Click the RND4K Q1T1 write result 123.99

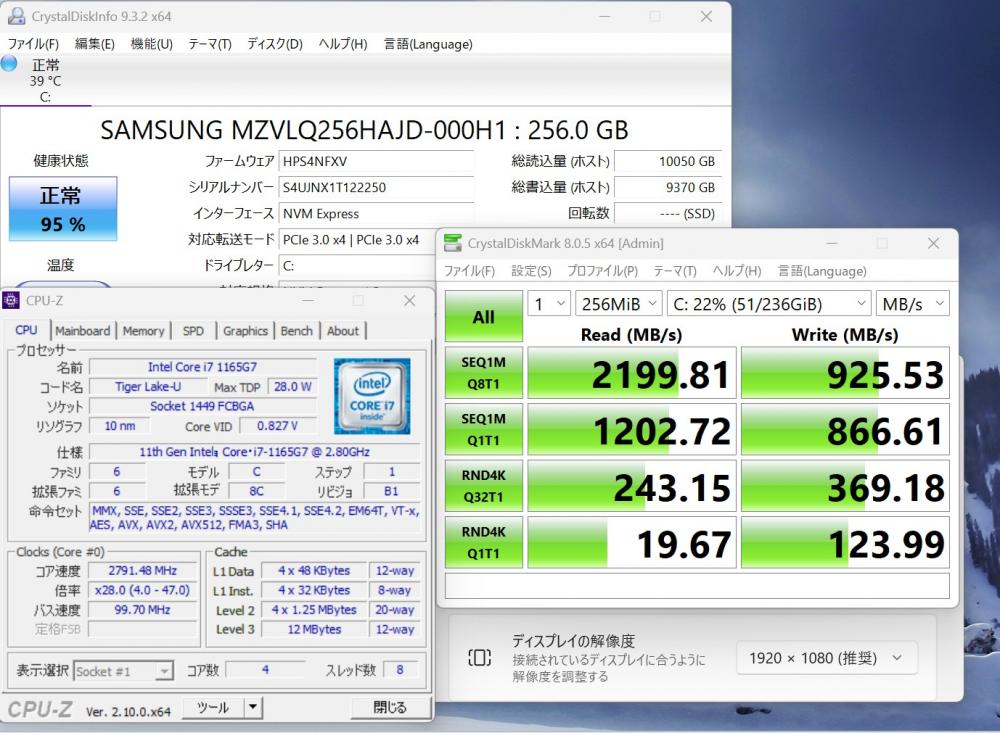[x=846, y=542]
